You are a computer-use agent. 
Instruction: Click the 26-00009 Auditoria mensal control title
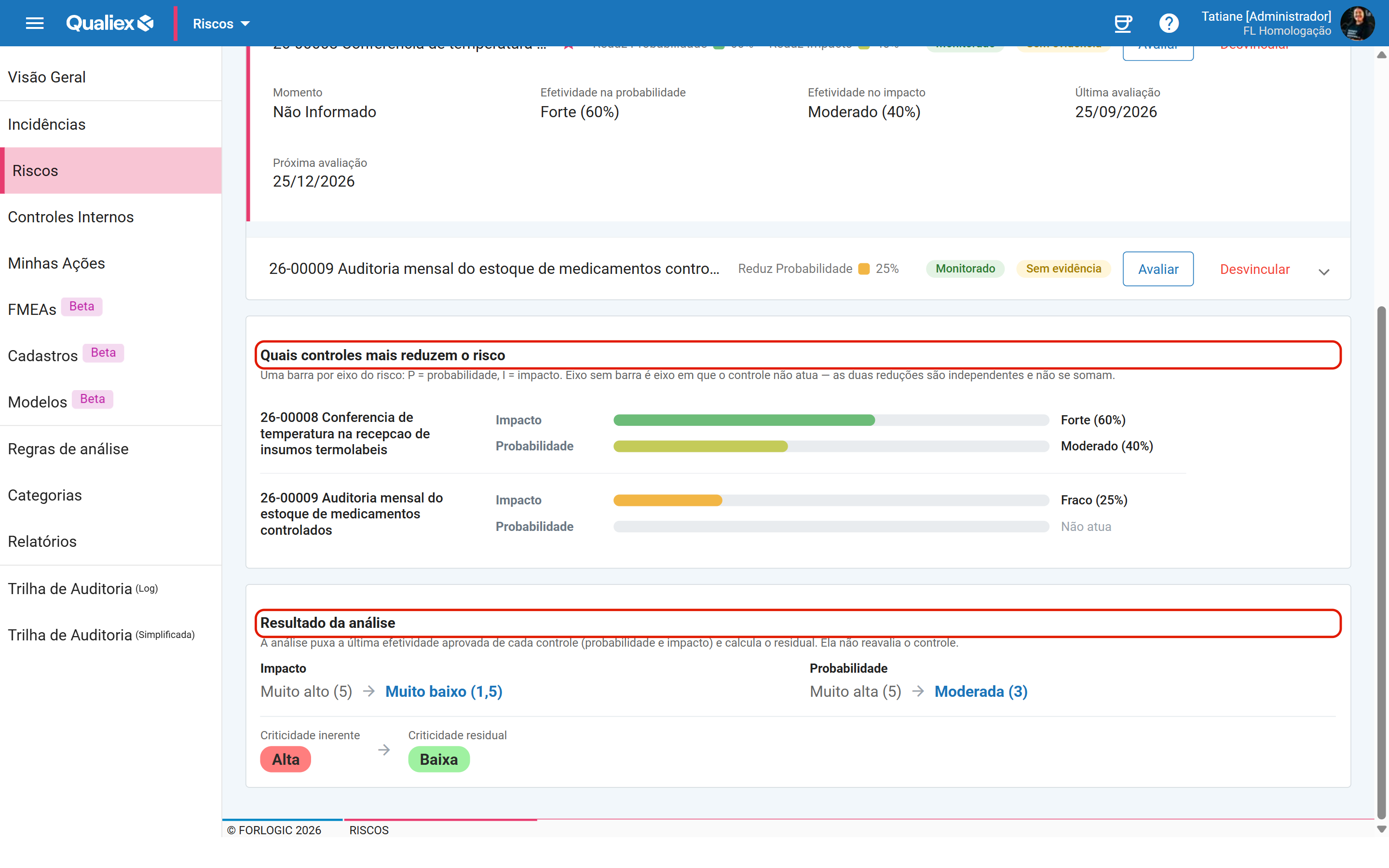click(493, 269)
